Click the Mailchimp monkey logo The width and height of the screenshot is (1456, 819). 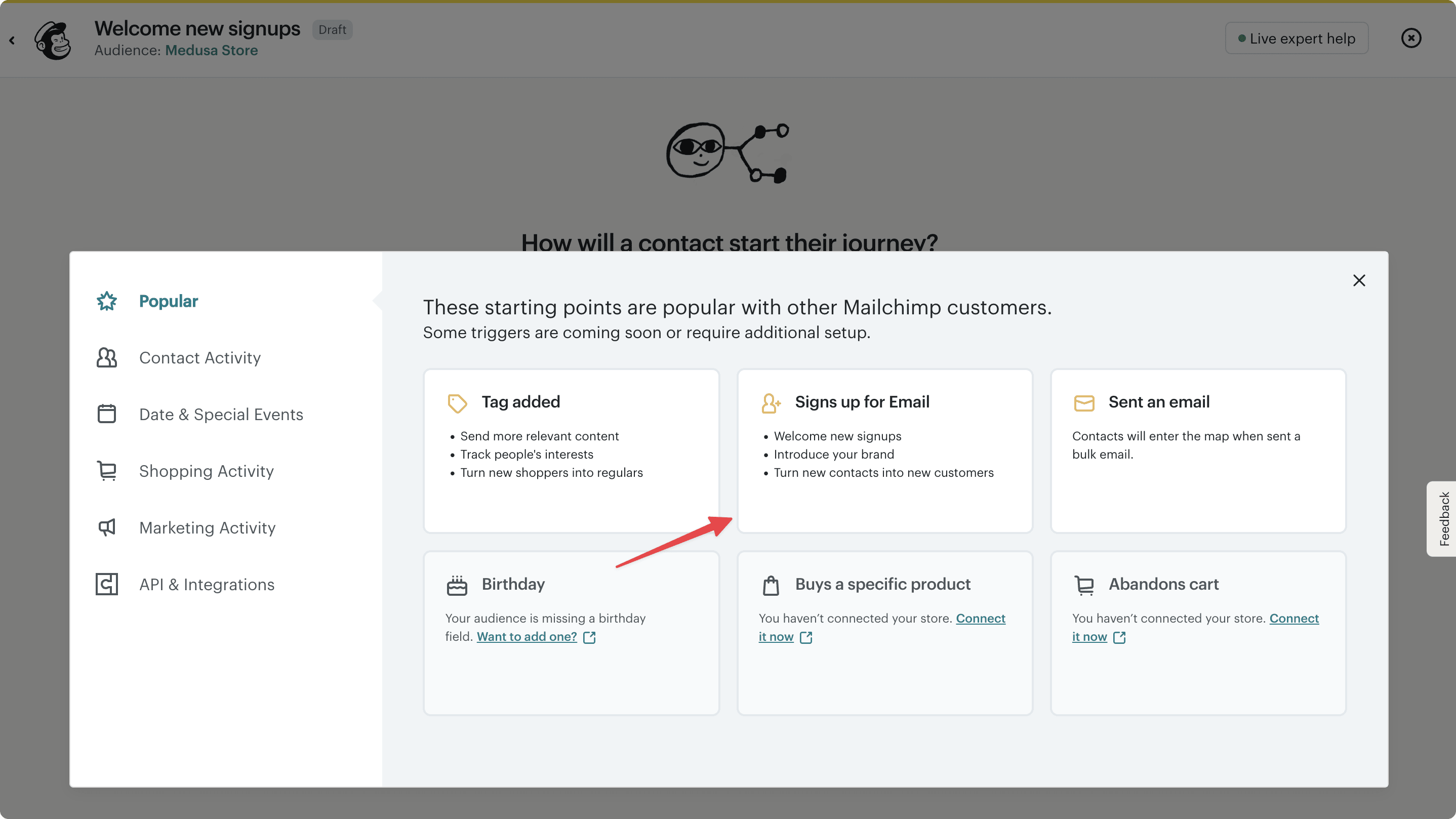pos(53,40)
